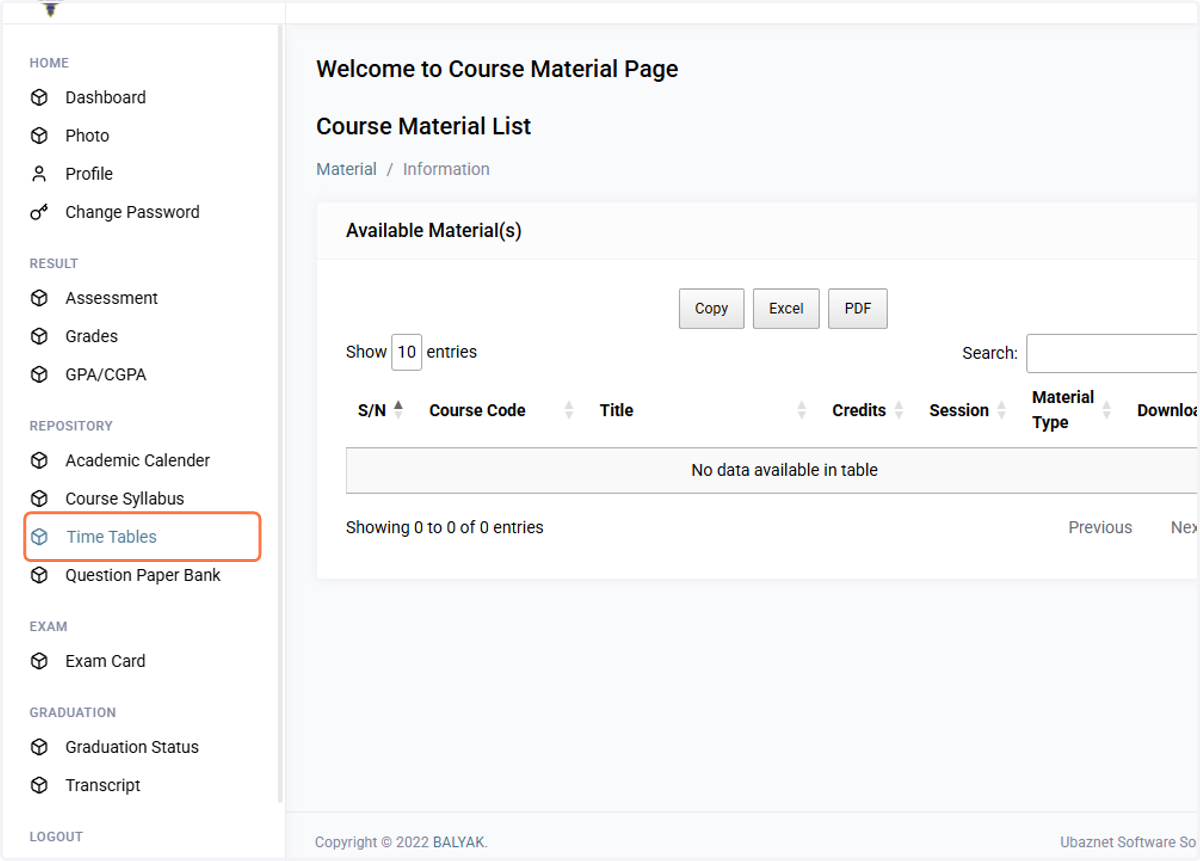Check Graduation Status in sidebar

(132, 747)
